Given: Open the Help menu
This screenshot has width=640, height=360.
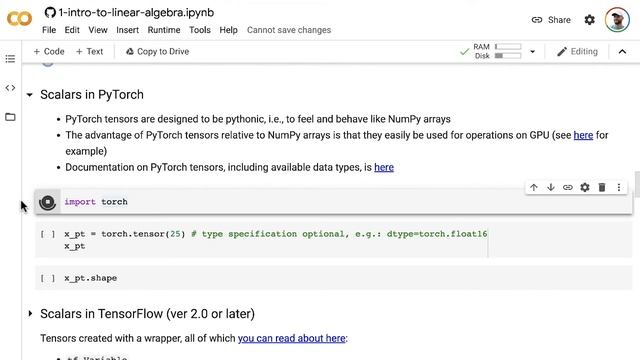Looking at the screenshot, I should click(x=228, y=30).
